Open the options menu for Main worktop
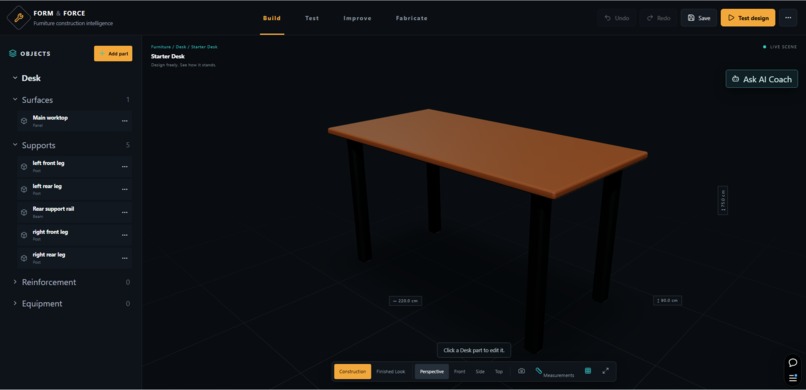Screen dimensions: 806x390 click(x=124, y=121)
